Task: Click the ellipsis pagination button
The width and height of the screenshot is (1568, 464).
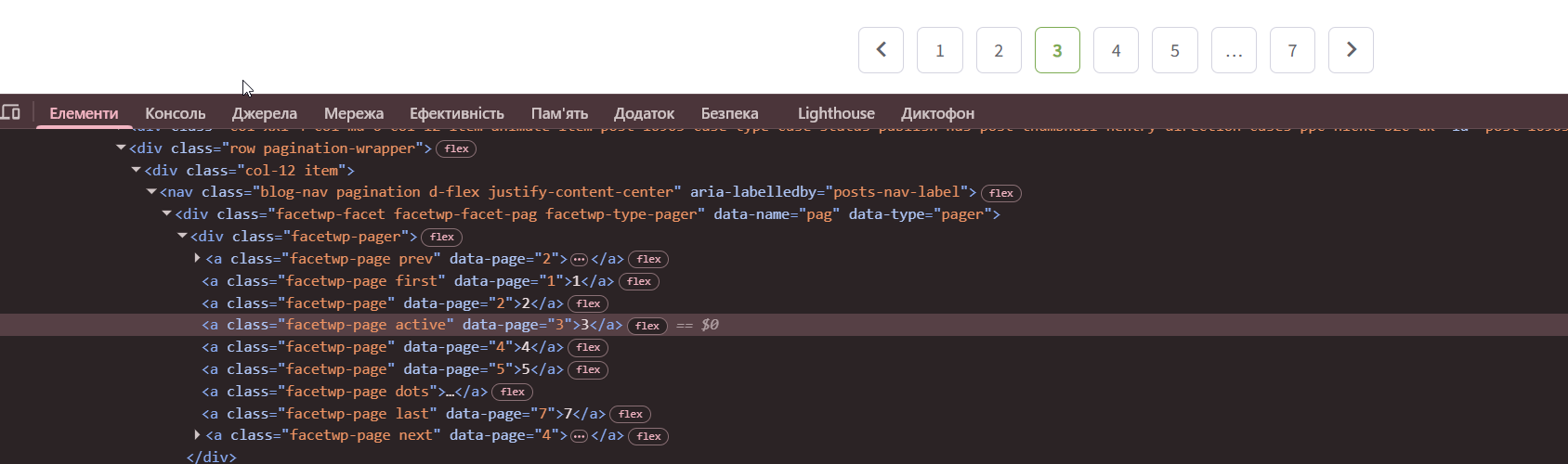Action: tap(1234, 50)
